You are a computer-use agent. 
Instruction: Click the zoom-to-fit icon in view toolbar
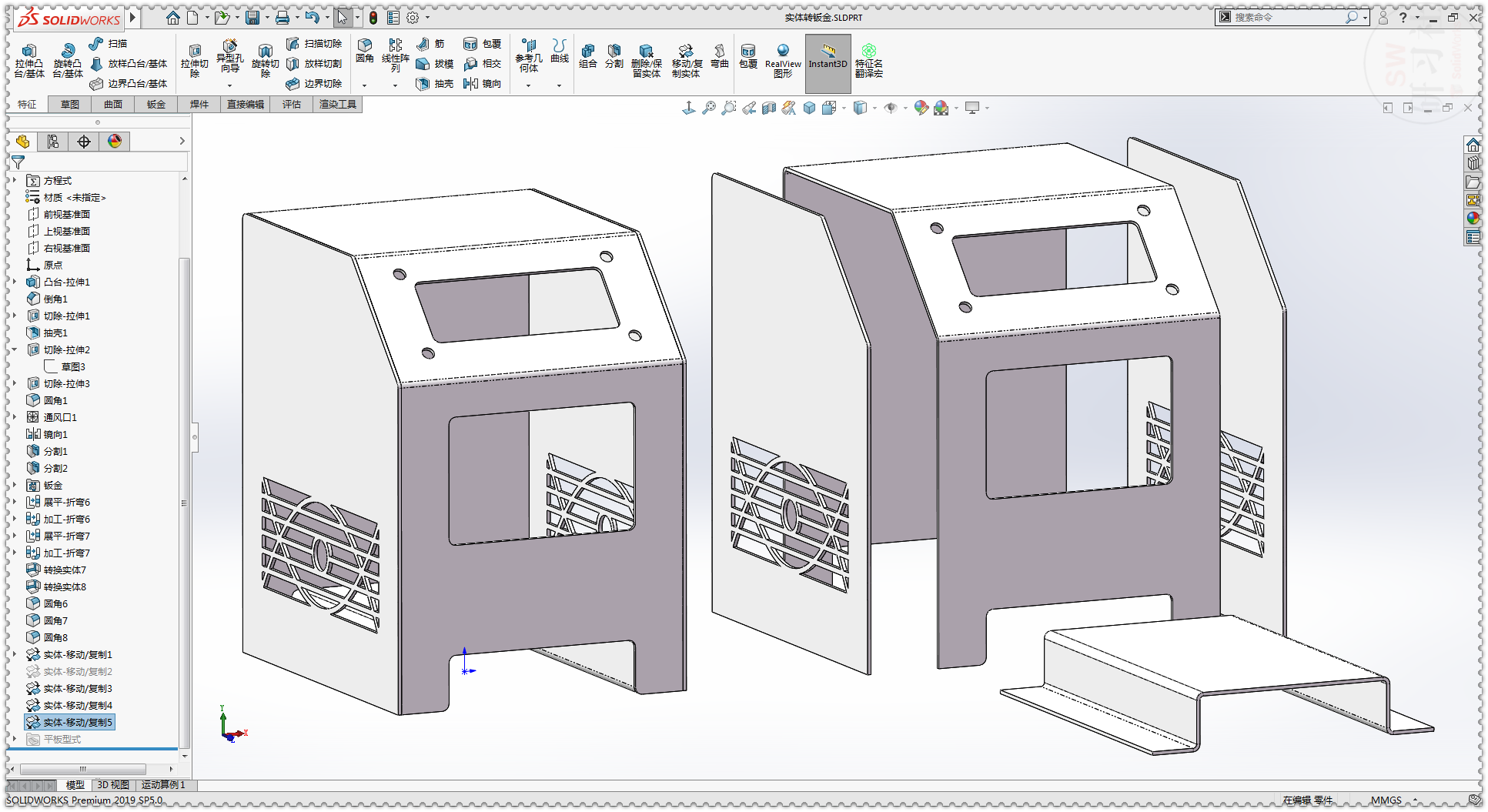710,108
